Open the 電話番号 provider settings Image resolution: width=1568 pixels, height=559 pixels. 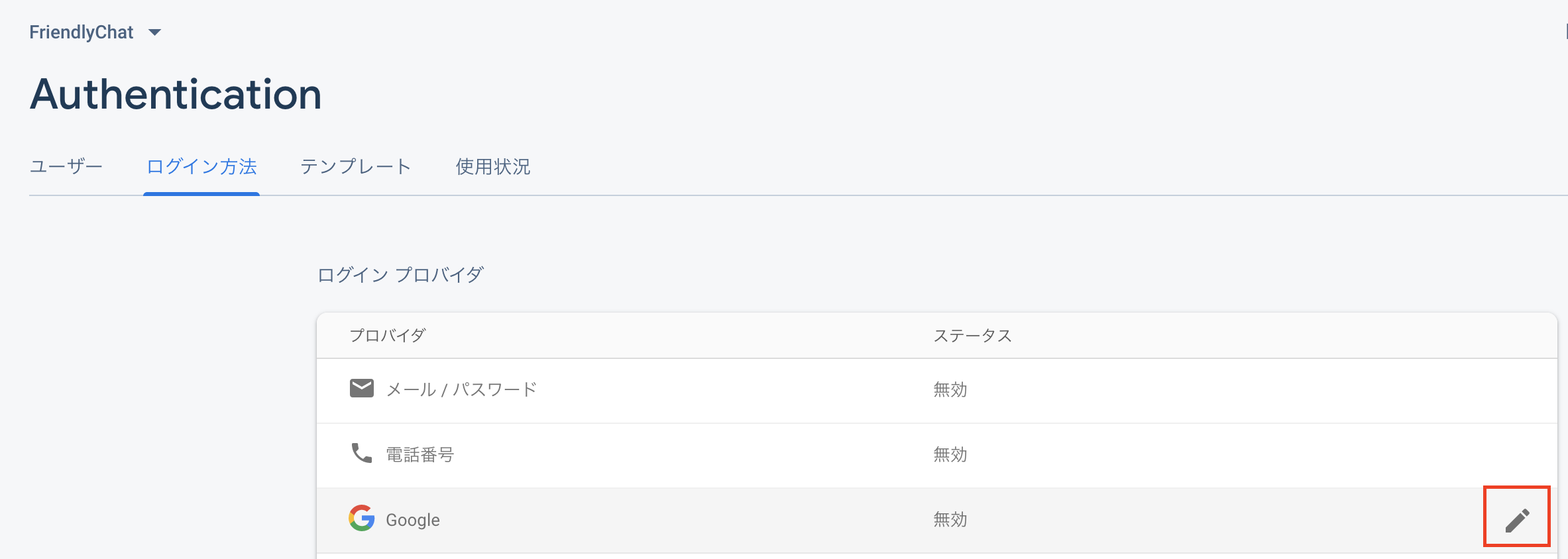[420, 454]
